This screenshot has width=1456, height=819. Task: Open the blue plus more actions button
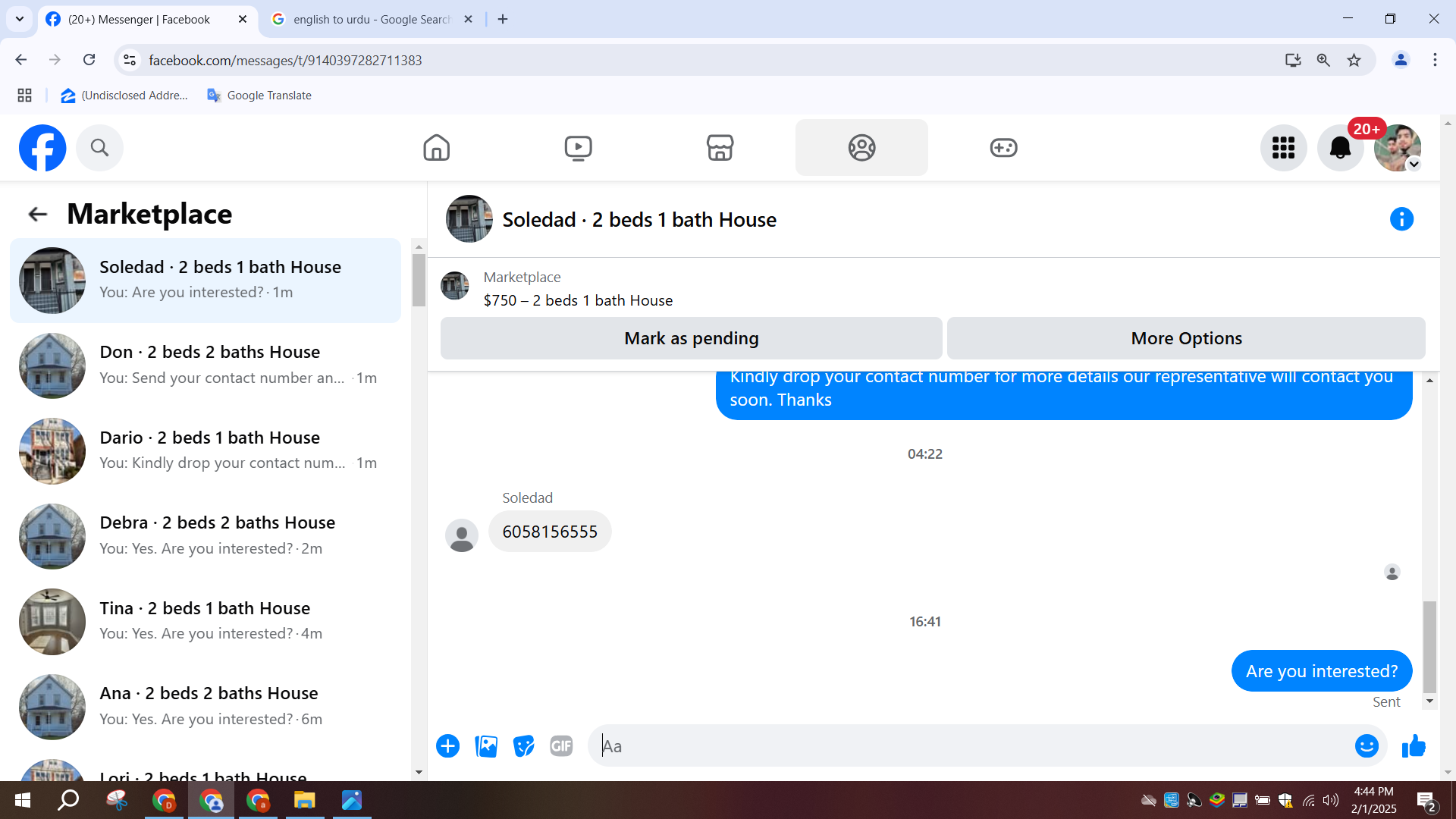(x=447, y=746)
